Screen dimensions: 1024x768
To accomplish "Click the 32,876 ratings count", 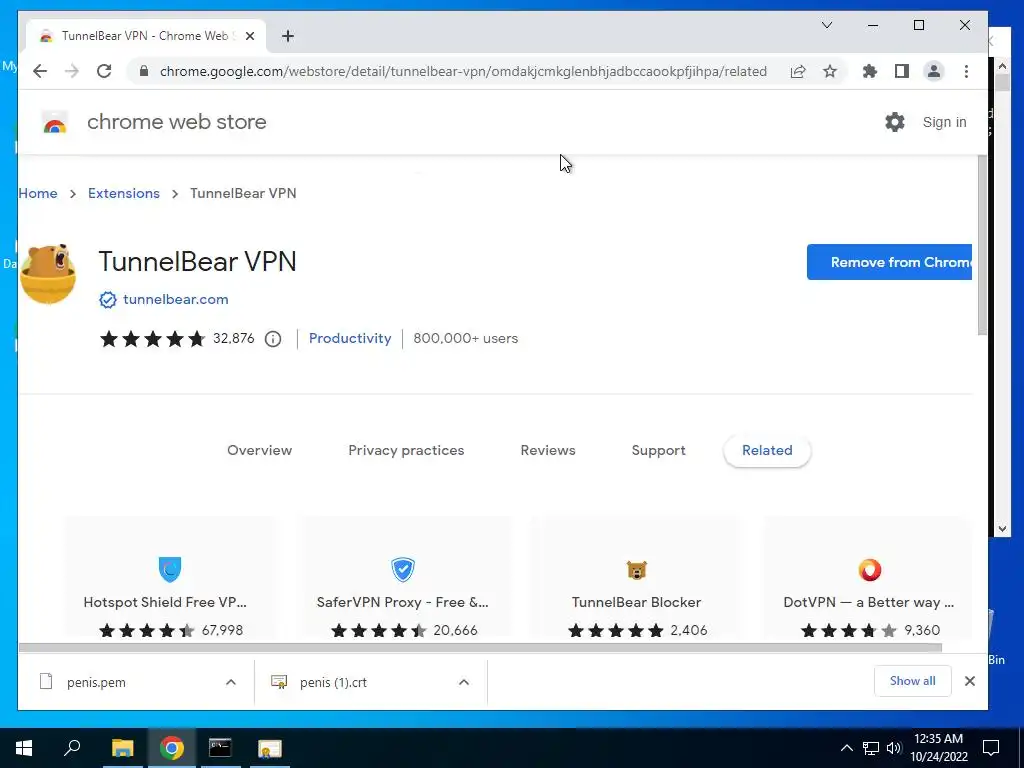I will 234,338.
